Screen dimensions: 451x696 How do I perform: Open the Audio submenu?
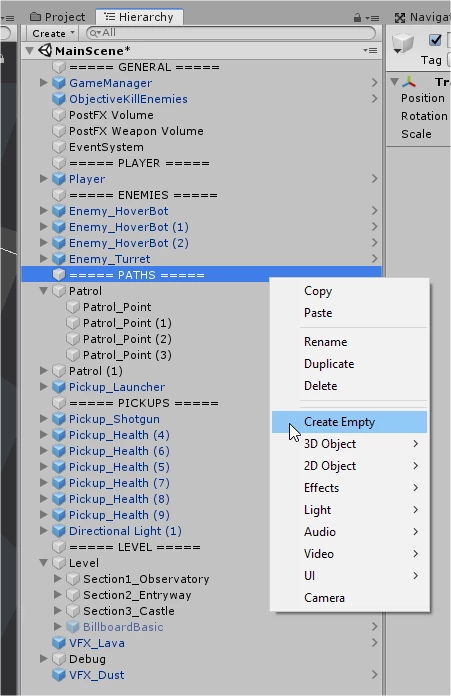[x=349, y=532]
